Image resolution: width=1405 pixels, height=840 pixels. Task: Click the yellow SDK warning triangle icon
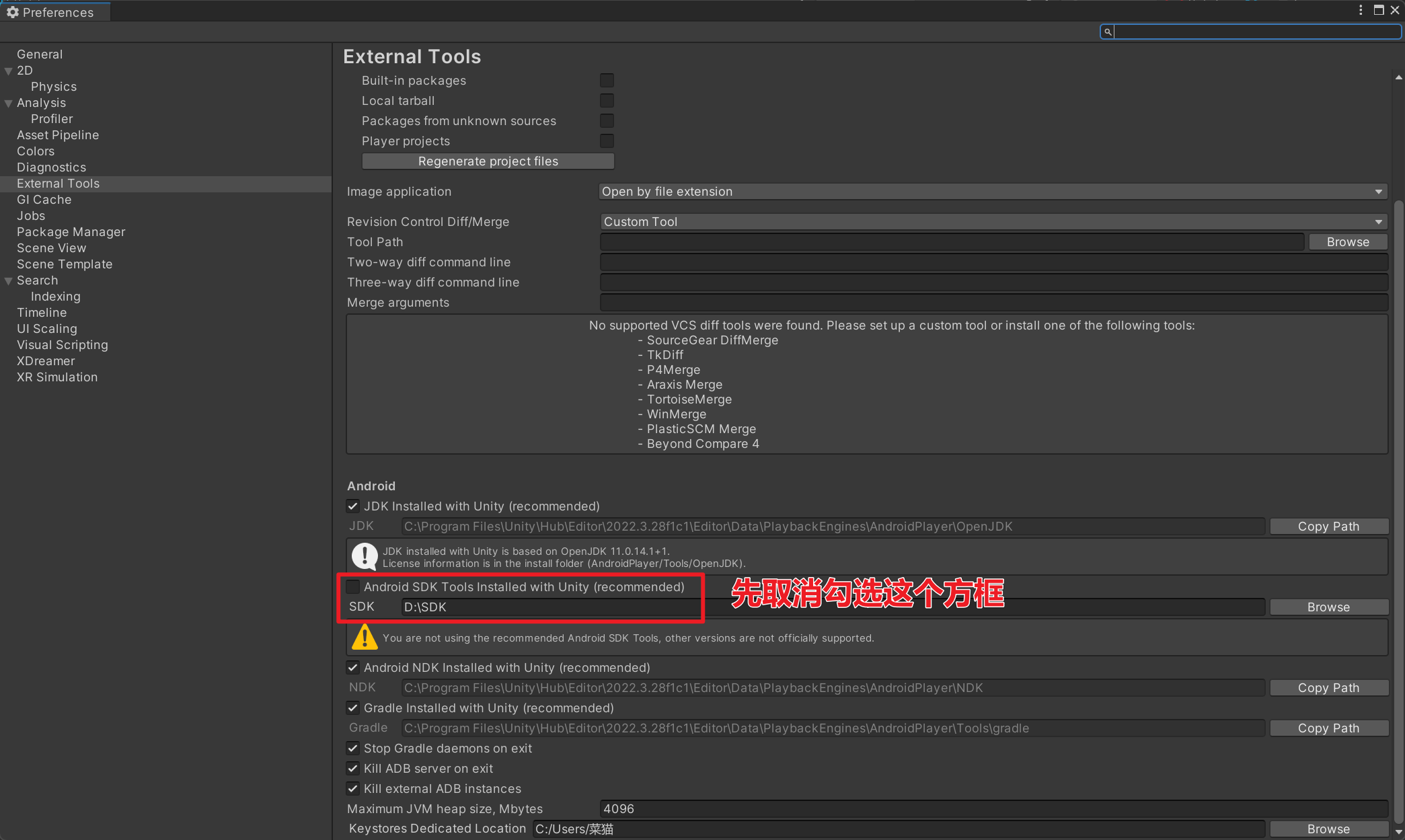click(x=365, y=637)
